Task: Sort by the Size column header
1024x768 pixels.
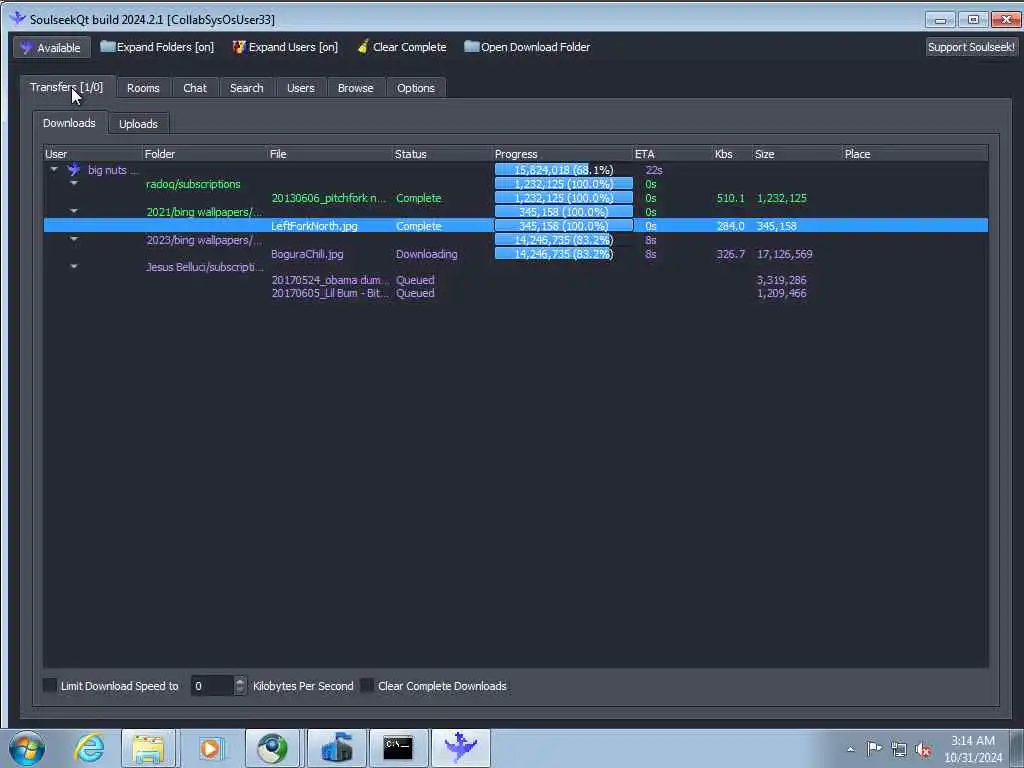Action: tap(797, 154)
